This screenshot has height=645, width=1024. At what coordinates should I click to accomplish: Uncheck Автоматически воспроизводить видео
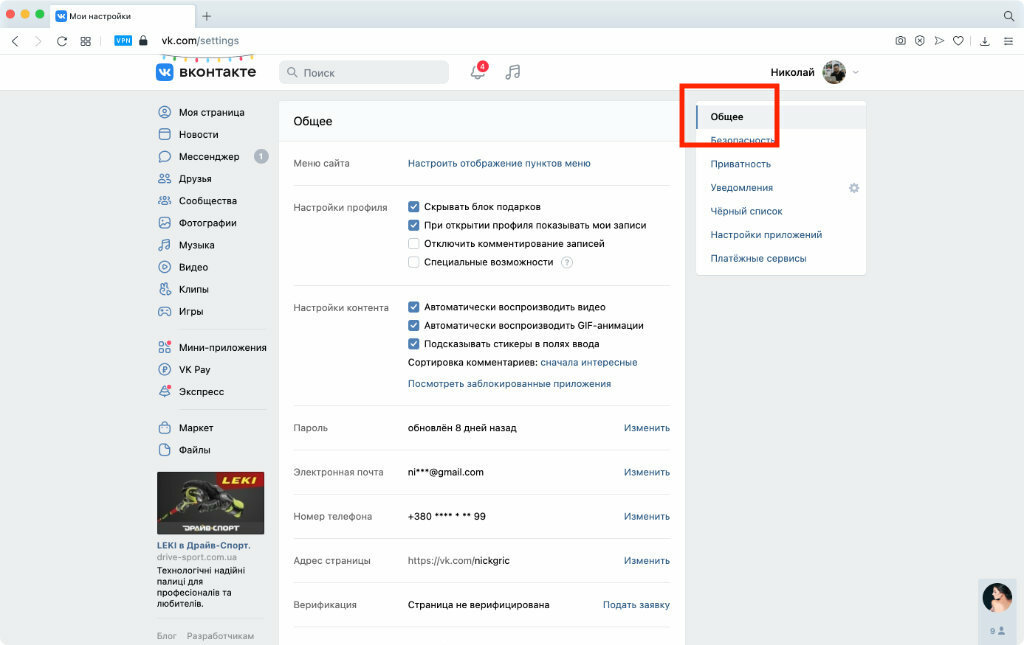[413, 307]
